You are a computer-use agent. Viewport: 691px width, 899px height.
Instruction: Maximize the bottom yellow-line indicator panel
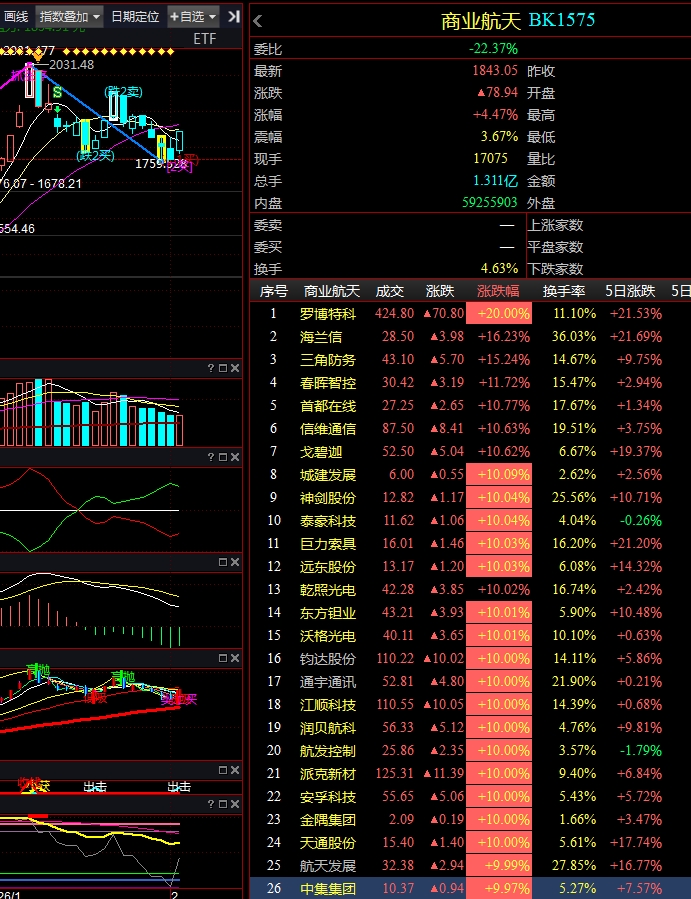click(222, 804)
